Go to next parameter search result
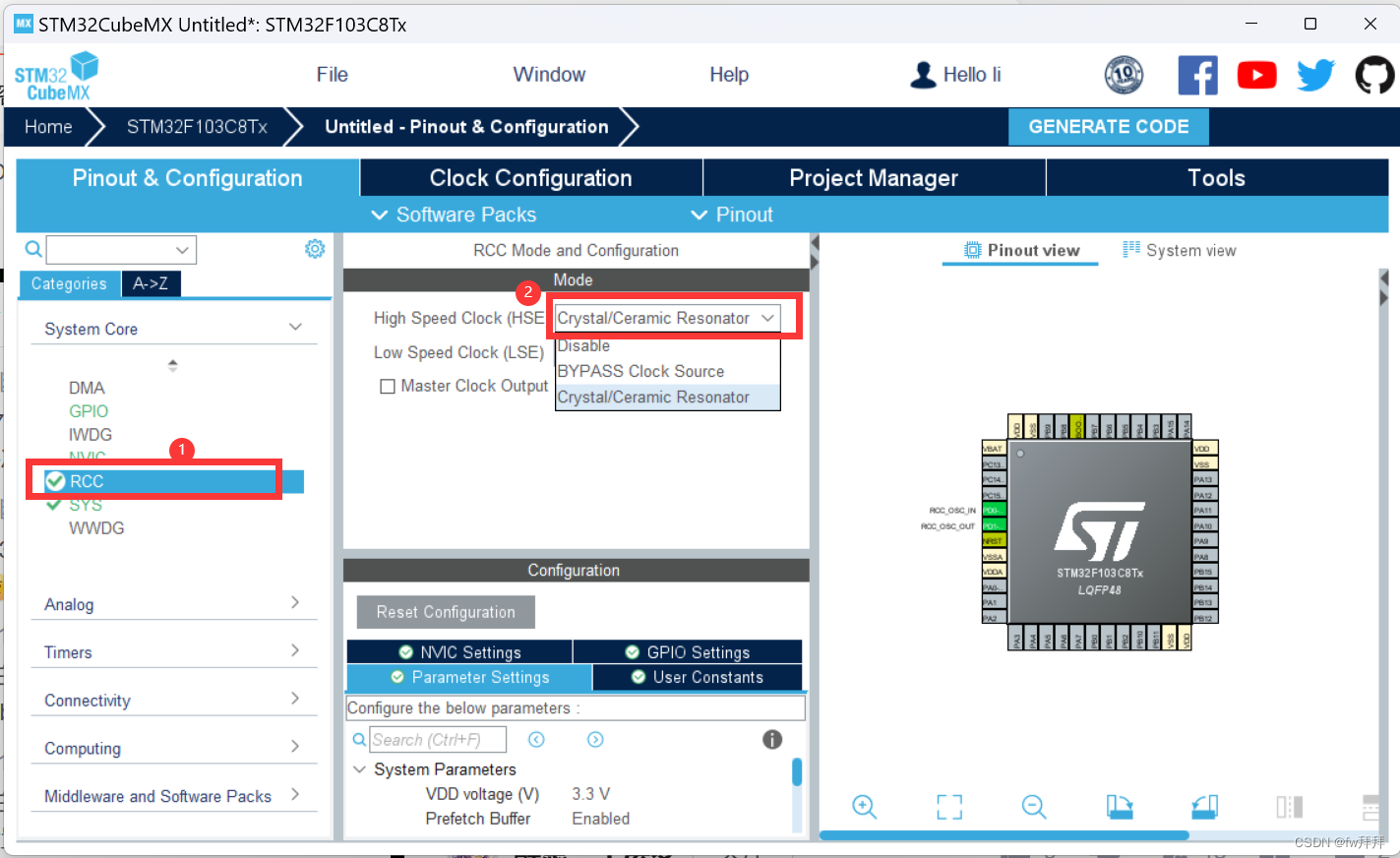This screenshot has height=858, width=1400. (595, 739)
